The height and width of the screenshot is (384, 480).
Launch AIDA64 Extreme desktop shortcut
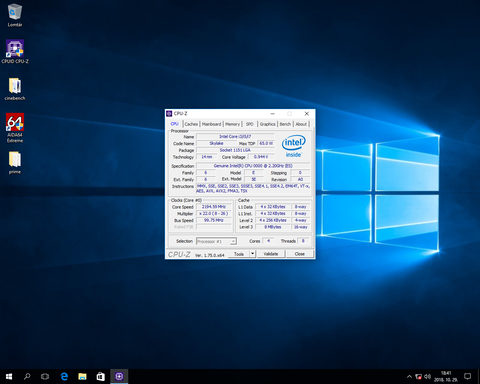[15, 128]
